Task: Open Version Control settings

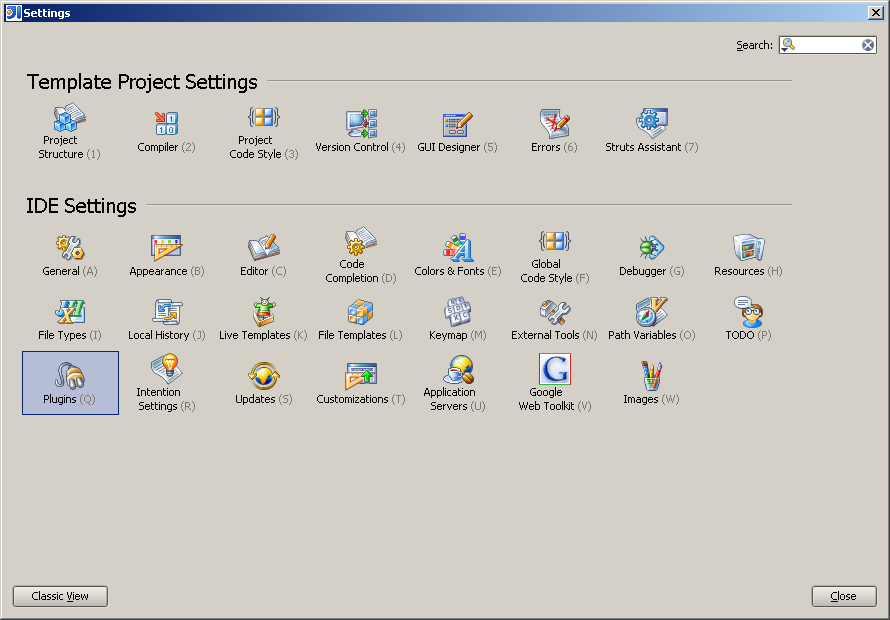Action: coord(360,131)
